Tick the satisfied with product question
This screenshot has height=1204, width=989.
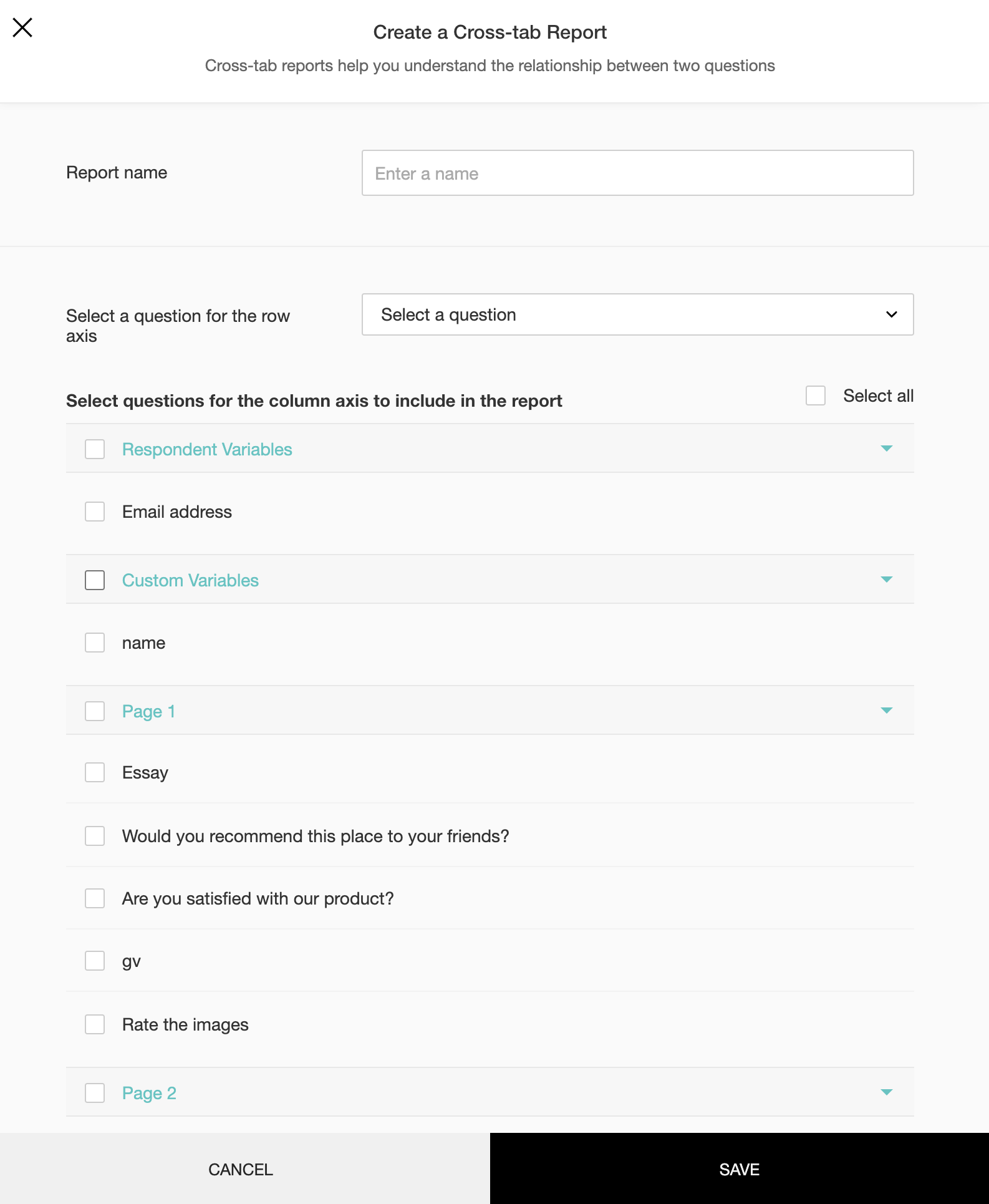point(95,898)
